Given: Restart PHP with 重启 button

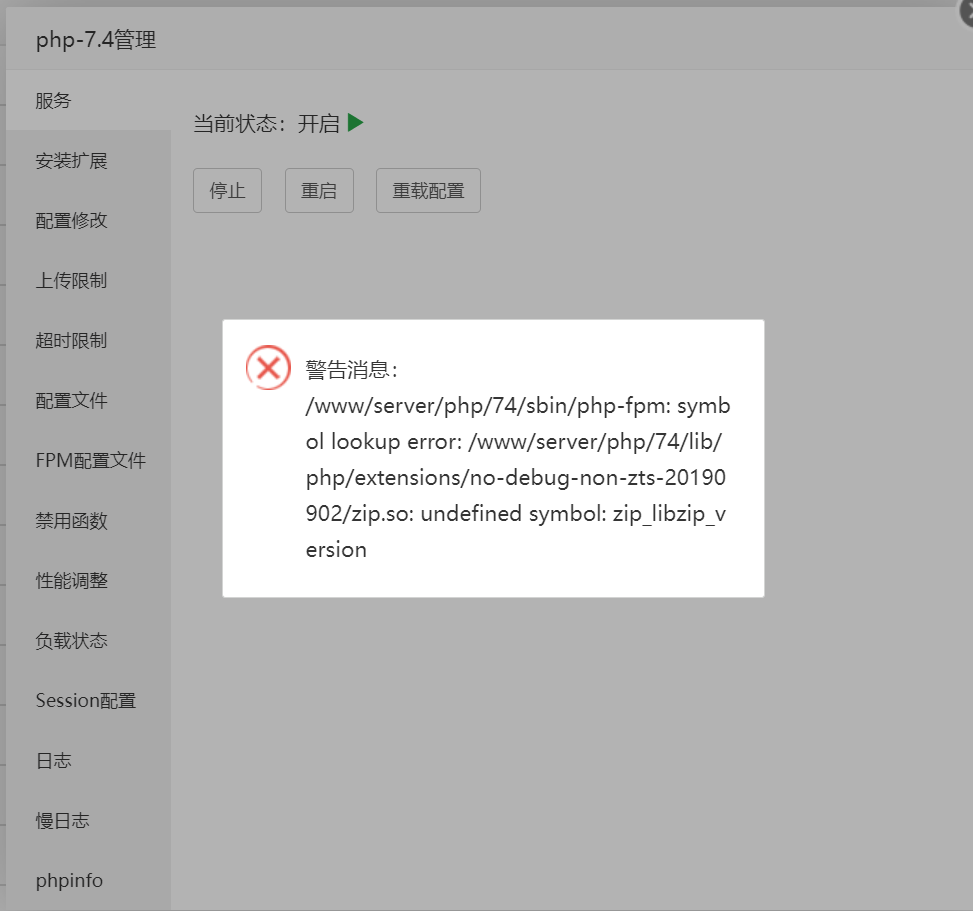Looking at the screenshot, I should click(x=319, y=191).
